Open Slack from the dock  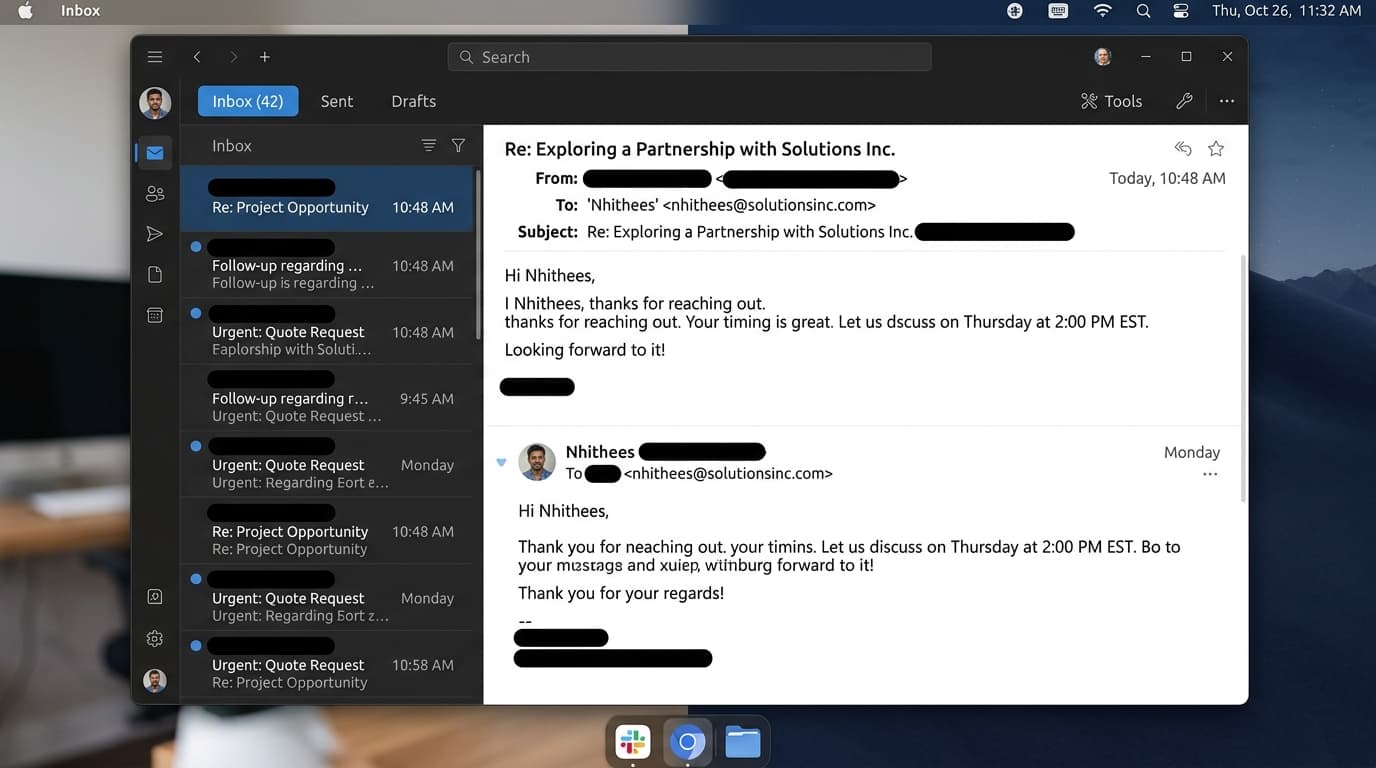tap(632, 743)
